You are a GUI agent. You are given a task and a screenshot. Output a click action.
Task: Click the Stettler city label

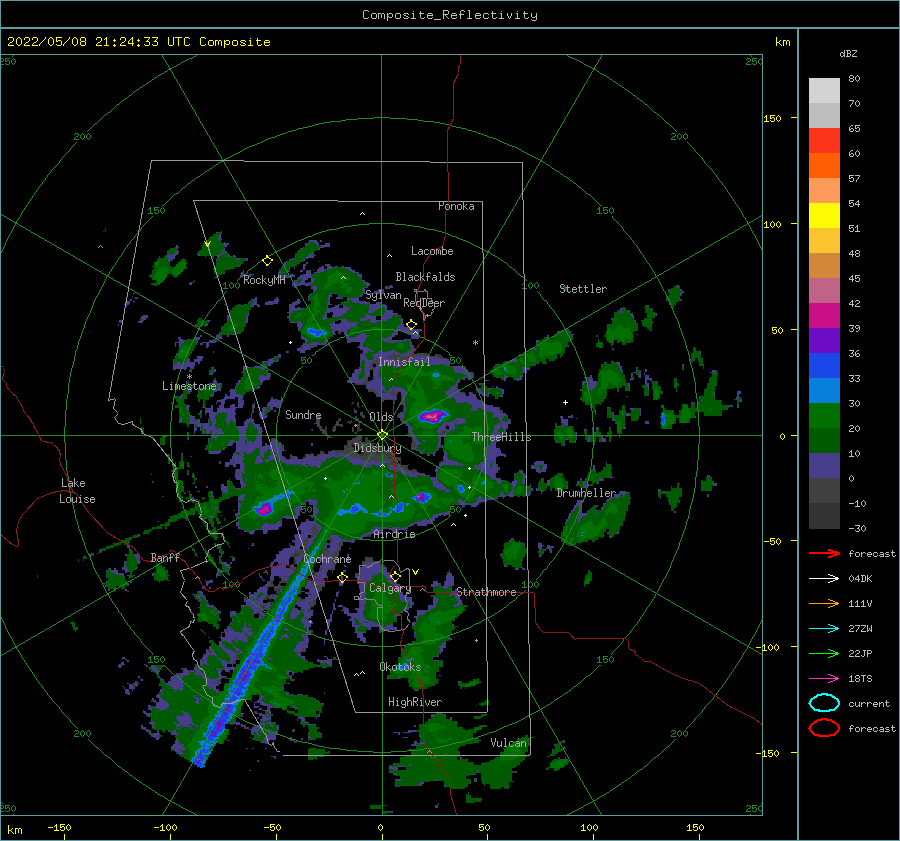pyautogui.click(x=583, y=289)
